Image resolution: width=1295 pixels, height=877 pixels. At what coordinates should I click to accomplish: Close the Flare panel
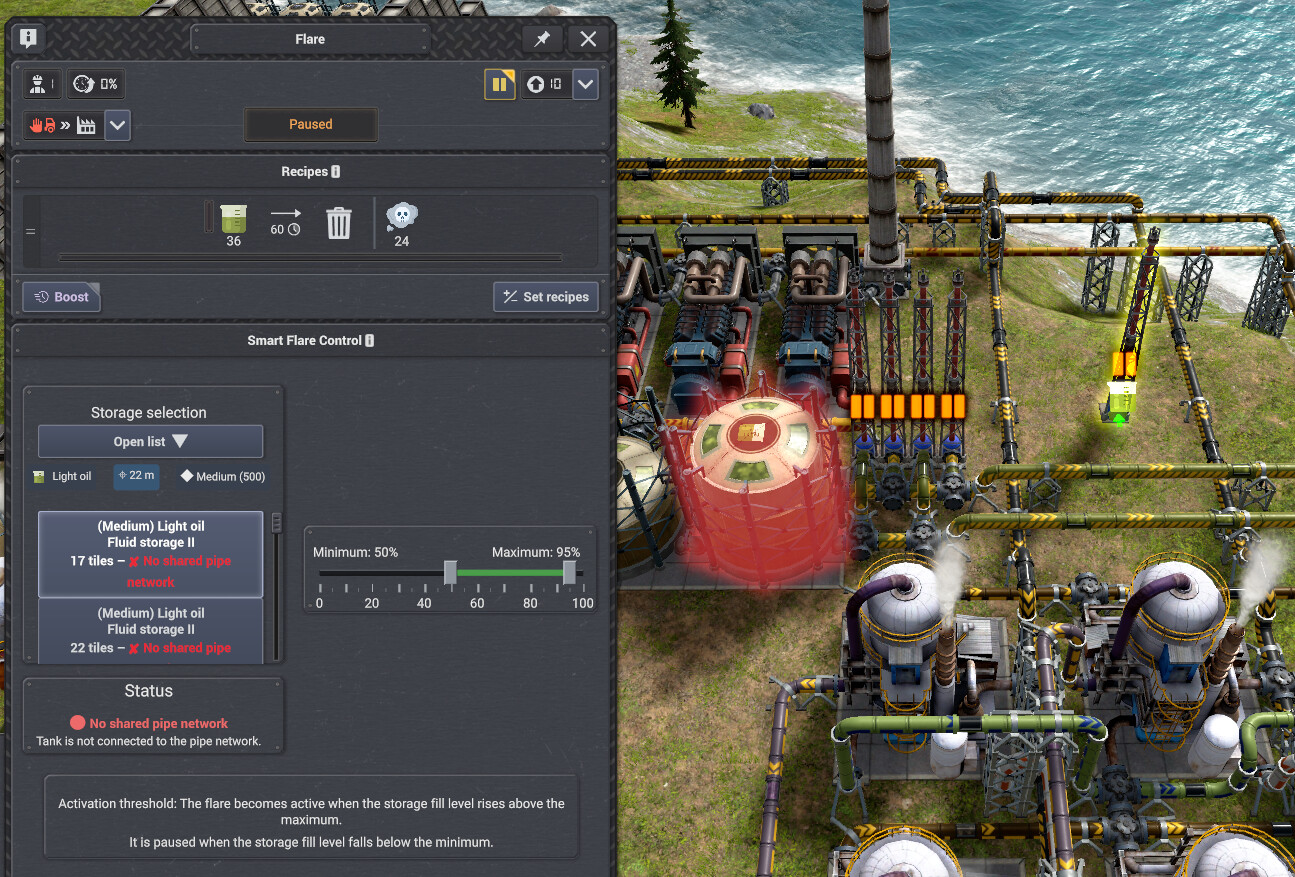click(x=588, y=39)
